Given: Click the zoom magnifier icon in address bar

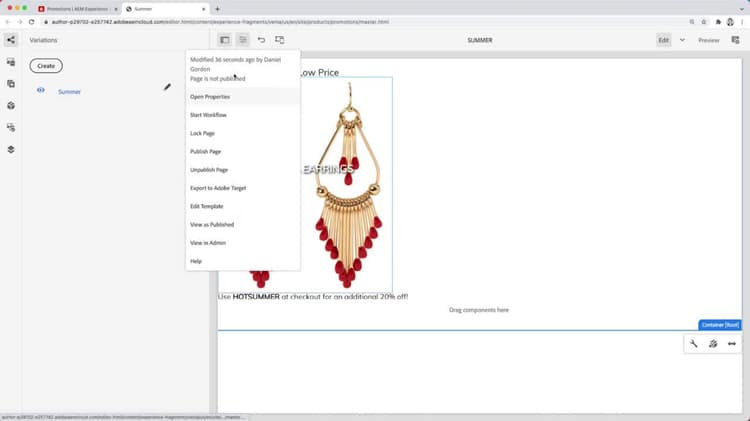Looking at the screenshot, I should pos(692,22).
